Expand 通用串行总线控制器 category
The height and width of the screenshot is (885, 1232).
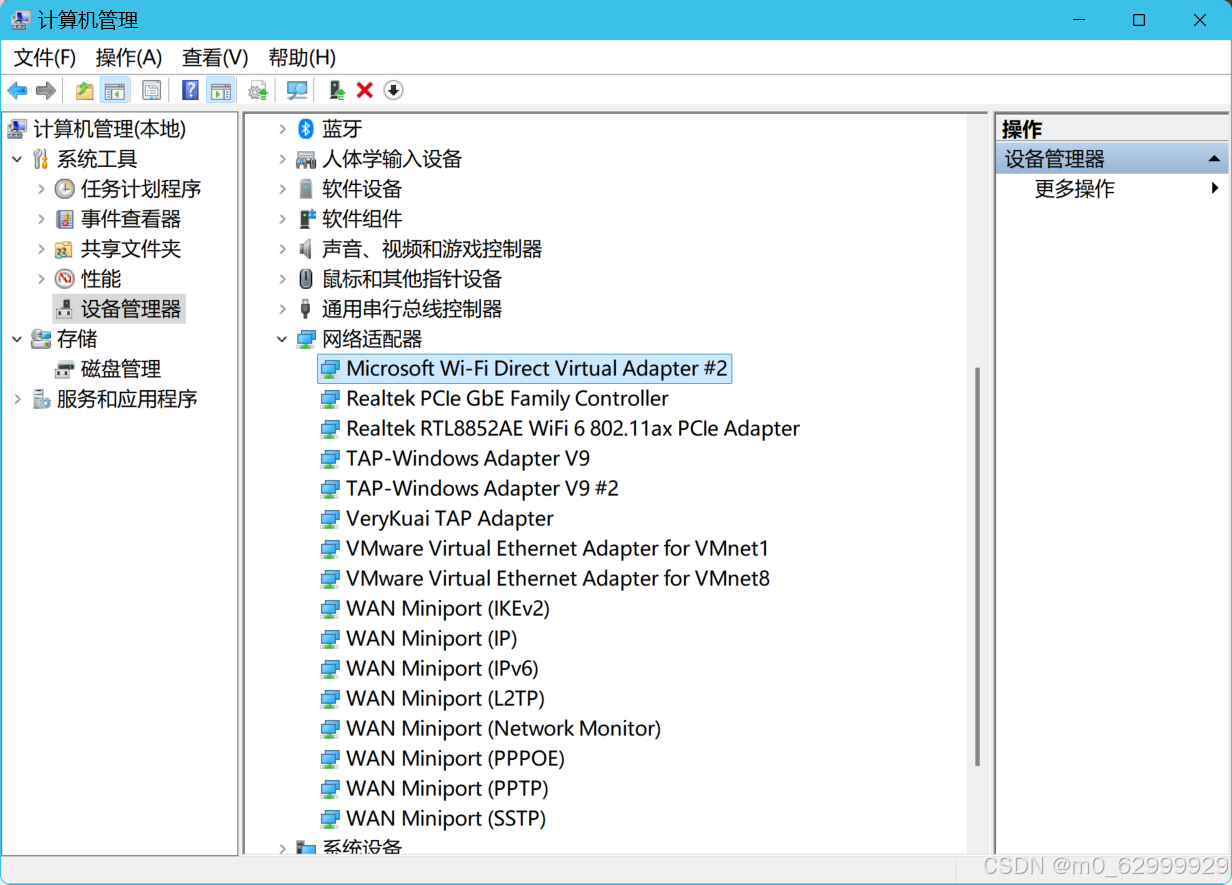tap(282, 309)
